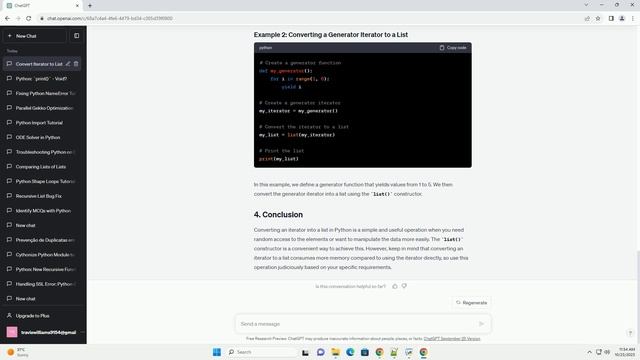Screen dimensions: 640x360
Task: Click the thumbs down feedback icon
Action: (x=404, y=286)
